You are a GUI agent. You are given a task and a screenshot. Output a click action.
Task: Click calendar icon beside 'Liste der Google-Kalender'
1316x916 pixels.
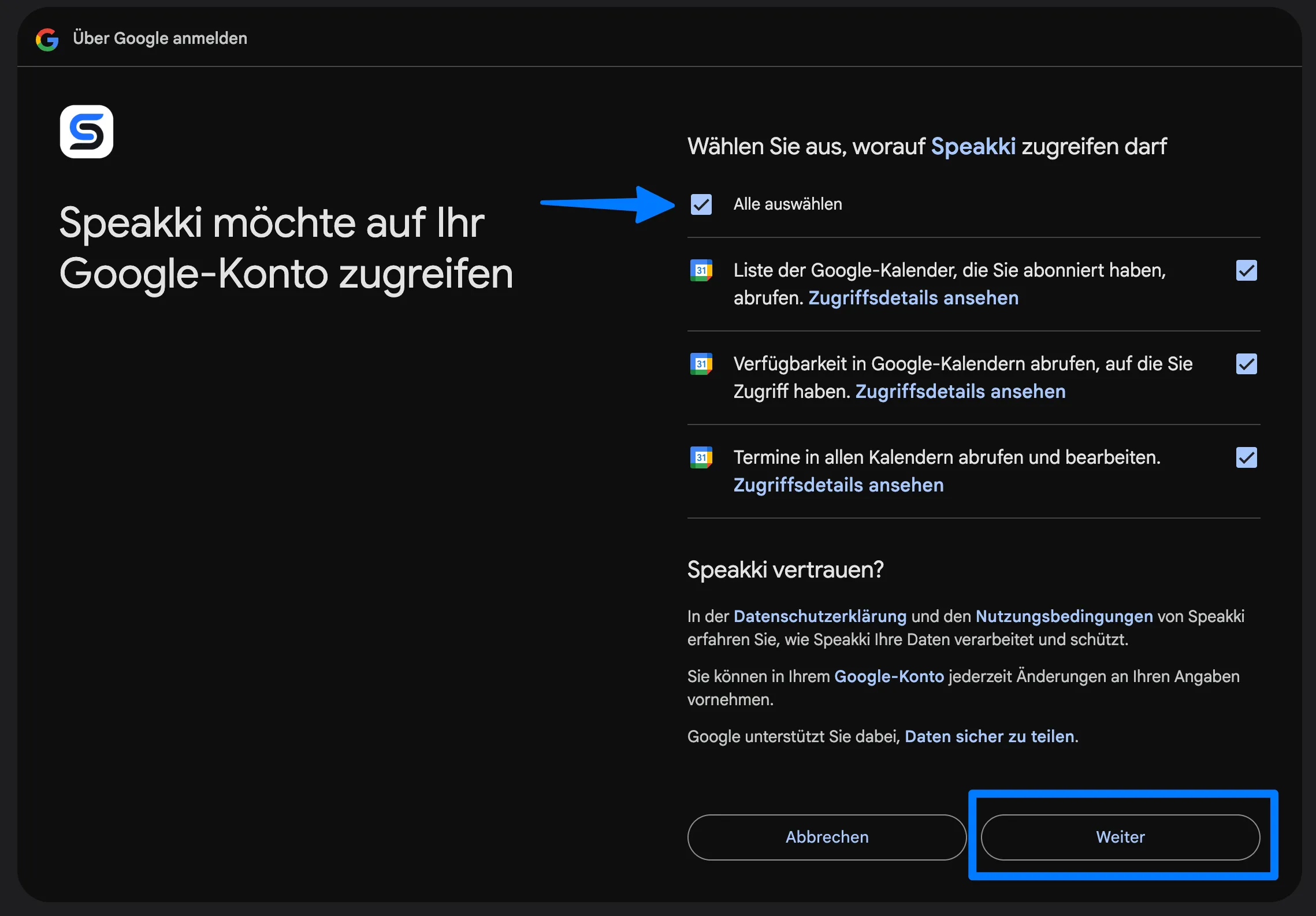click(x=701, y=270)
